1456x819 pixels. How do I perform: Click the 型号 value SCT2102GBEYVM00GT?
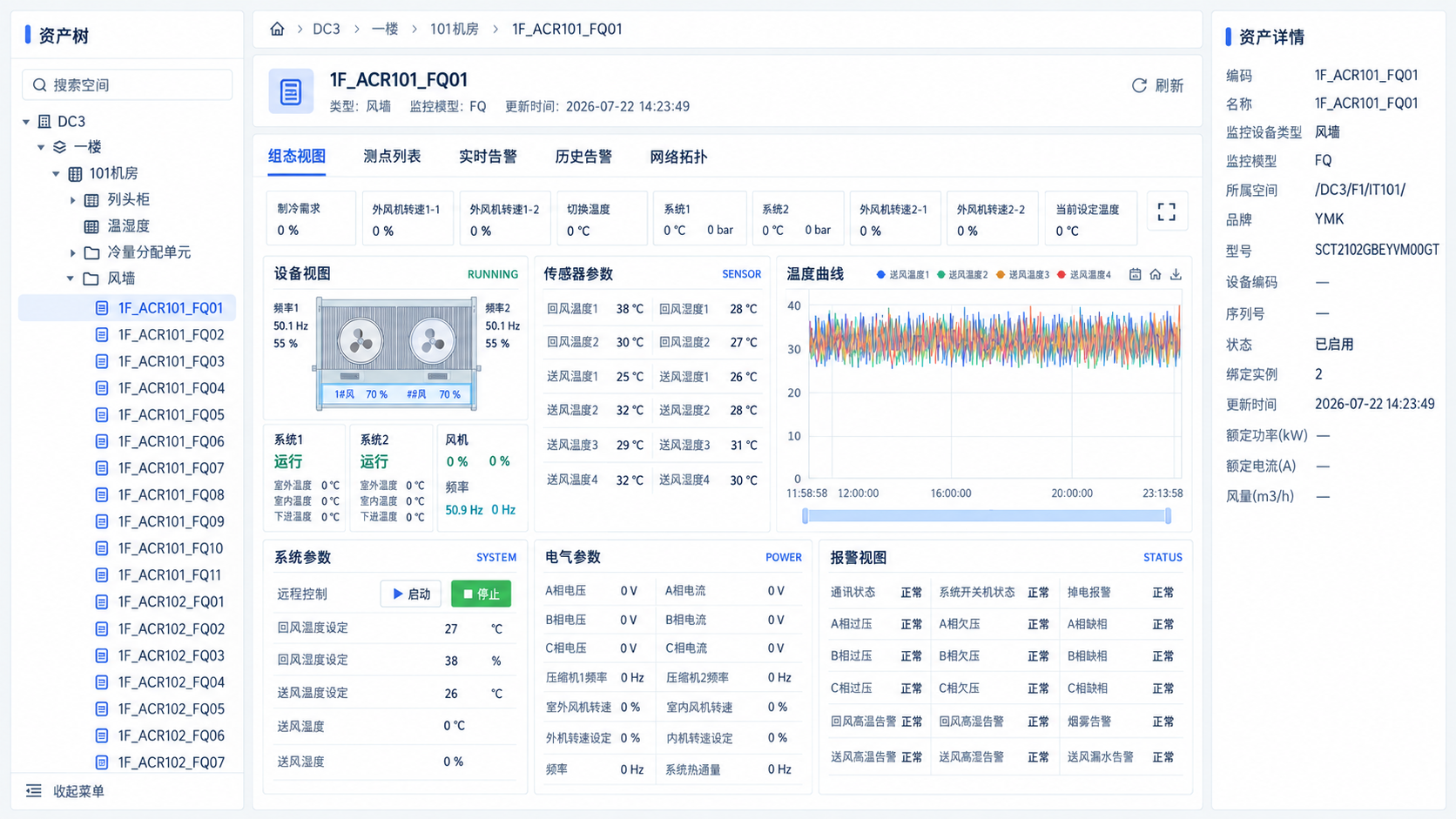click(x=1377, y=250)
